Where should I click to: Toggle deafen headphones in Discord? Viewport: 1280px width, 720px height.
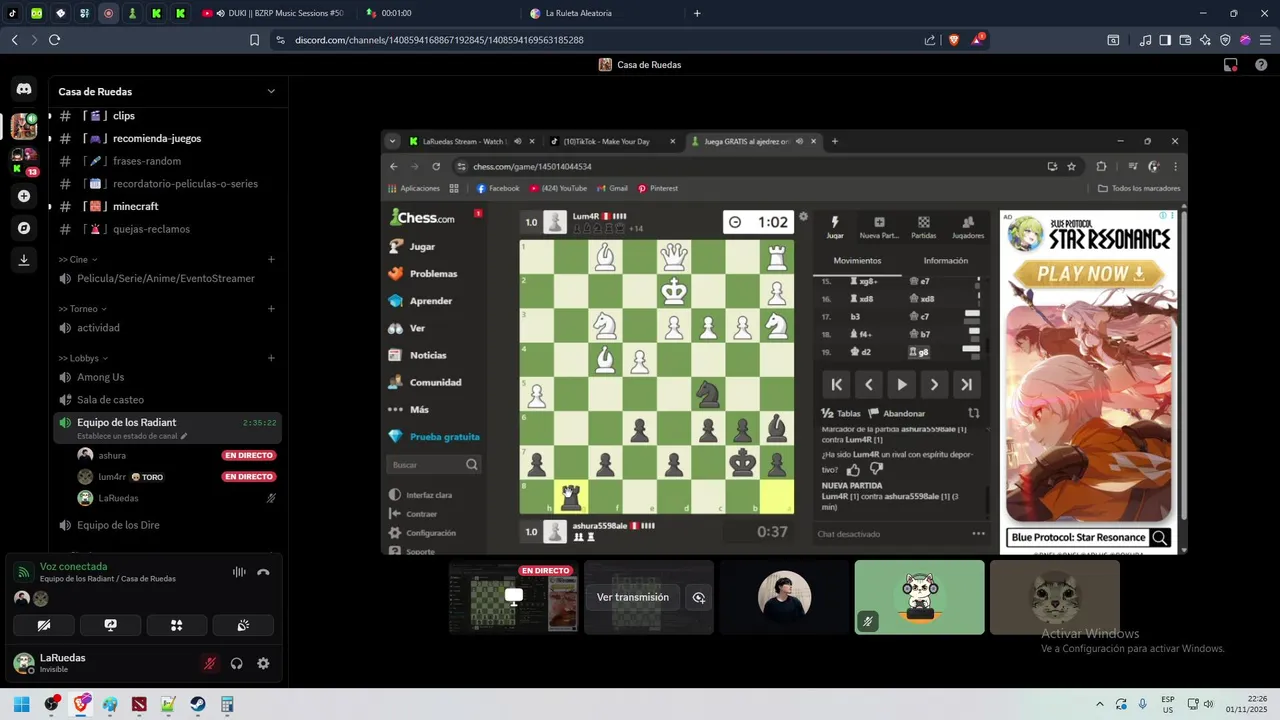237,663
